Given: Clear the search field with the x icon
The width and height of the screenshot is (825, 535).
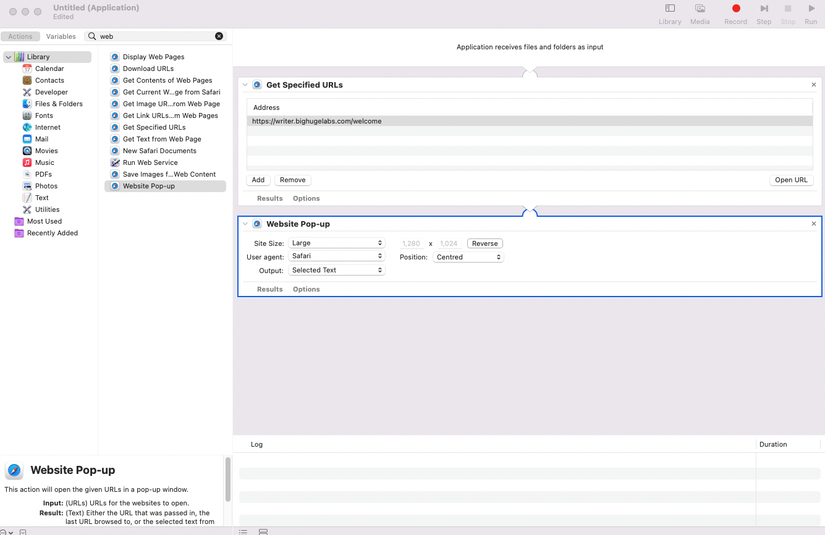Looking at the screenshot, I should pyautogui.click(x=219, y=36).
